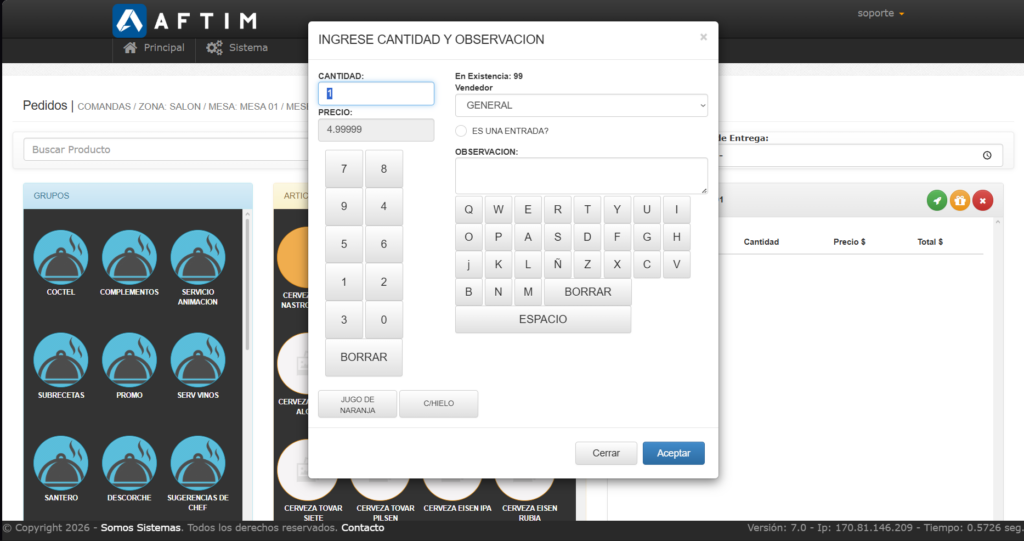Screen dimensions: 1024x541
Task: Select the DESCORCHE group icon
Action: coord(129,463)
